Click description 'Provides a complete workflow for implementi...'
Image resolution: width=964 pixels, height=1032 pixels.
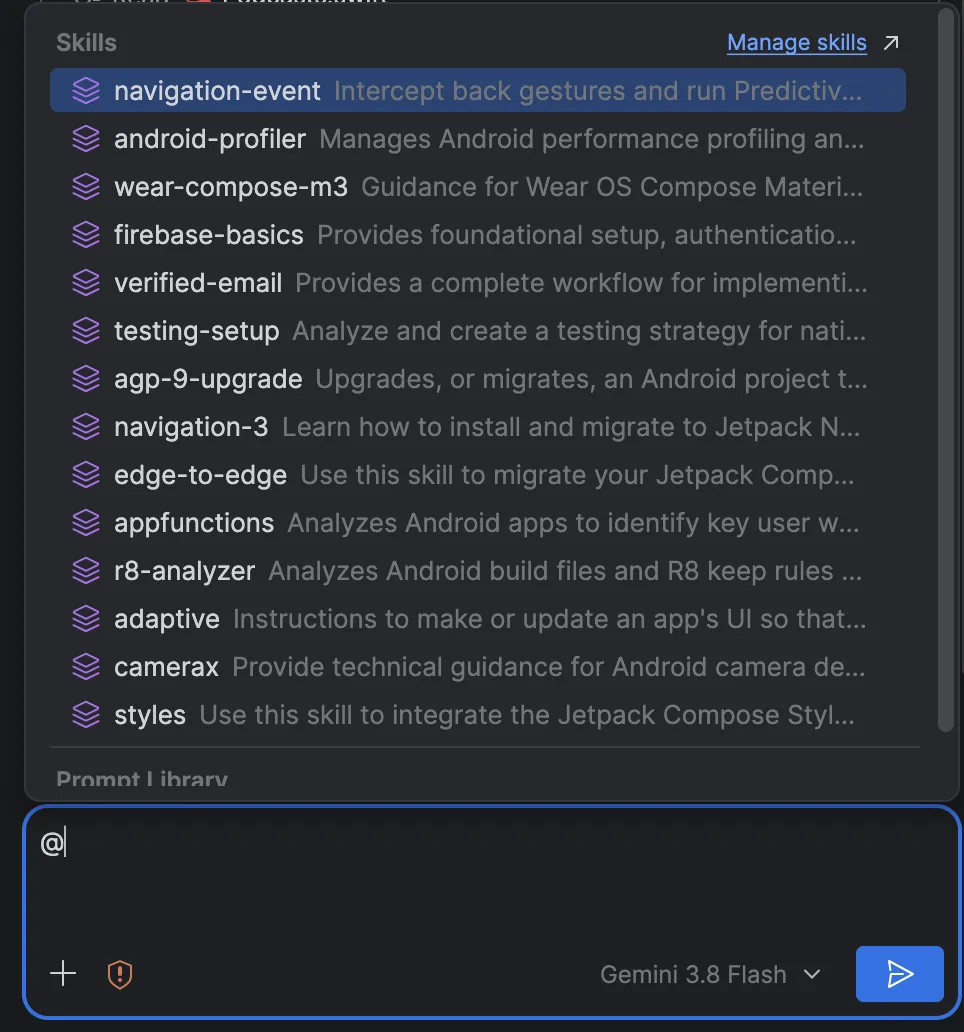click(581, 283)
